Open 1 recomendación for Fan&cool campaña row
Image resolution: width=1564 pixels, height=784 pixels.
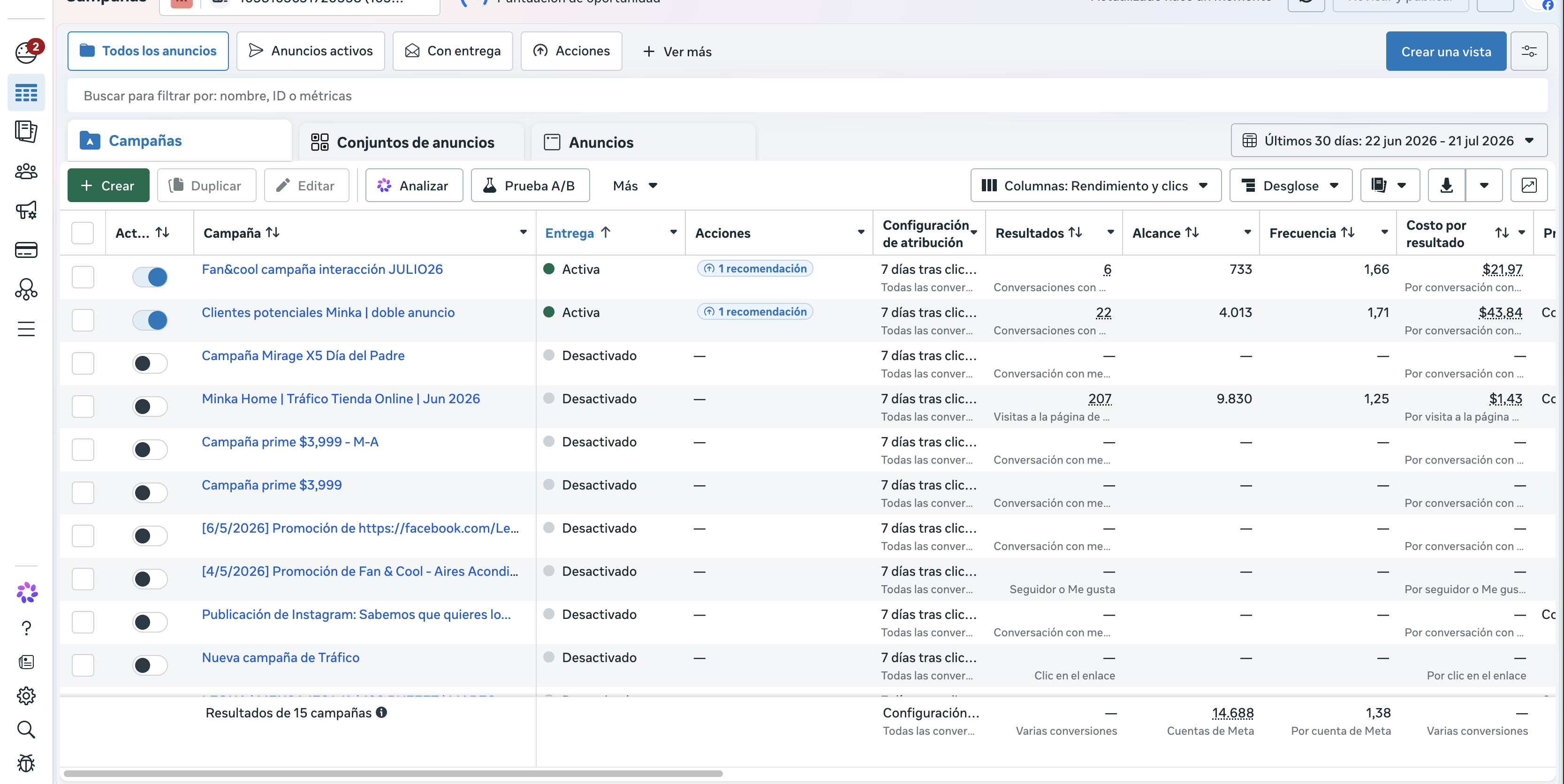coord(755,269)
